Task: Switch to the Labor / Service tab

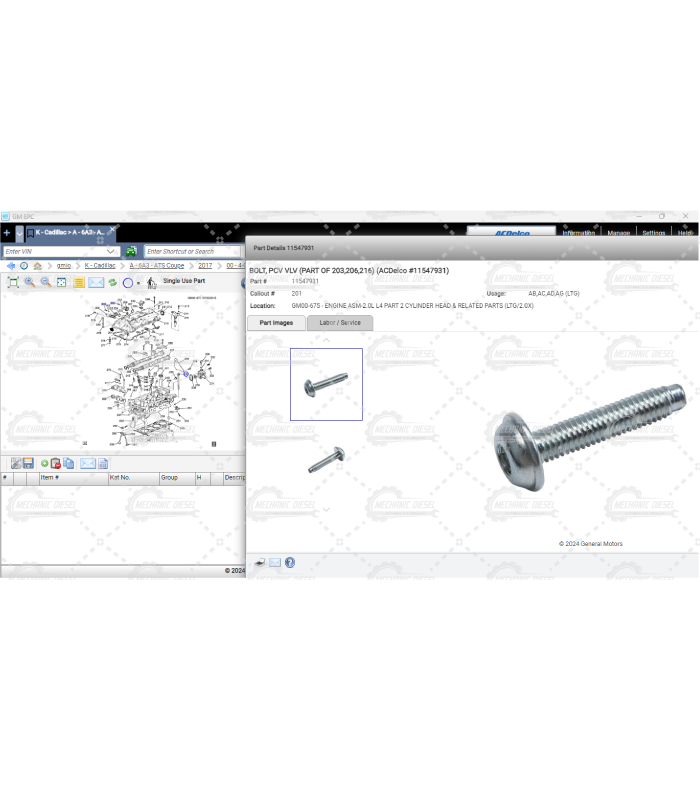Action: [340, 323]
